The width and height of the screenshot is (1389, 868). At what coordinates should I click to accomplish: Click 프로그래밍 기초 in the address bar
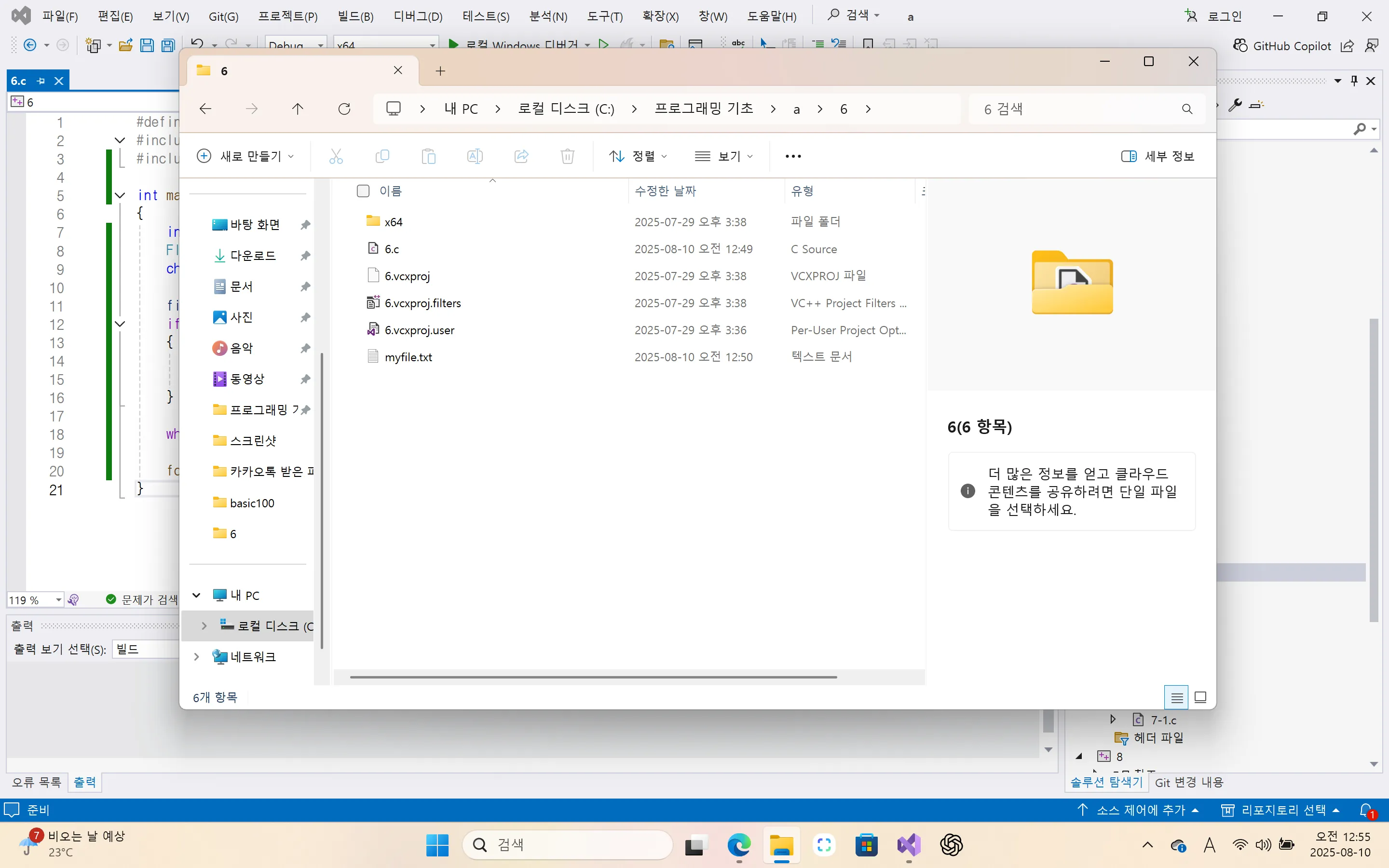point(704,109)
